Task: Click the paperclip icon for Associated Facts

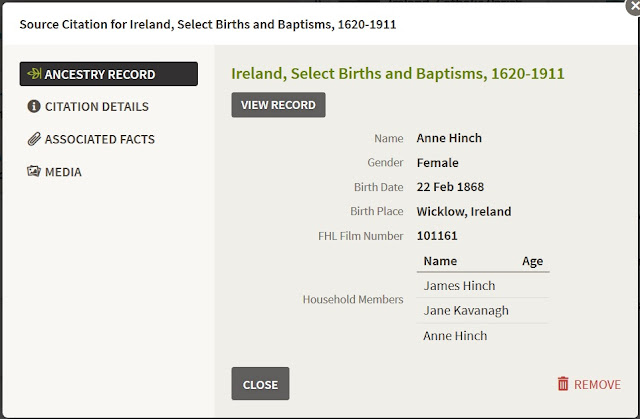Action: coord(34,139)
